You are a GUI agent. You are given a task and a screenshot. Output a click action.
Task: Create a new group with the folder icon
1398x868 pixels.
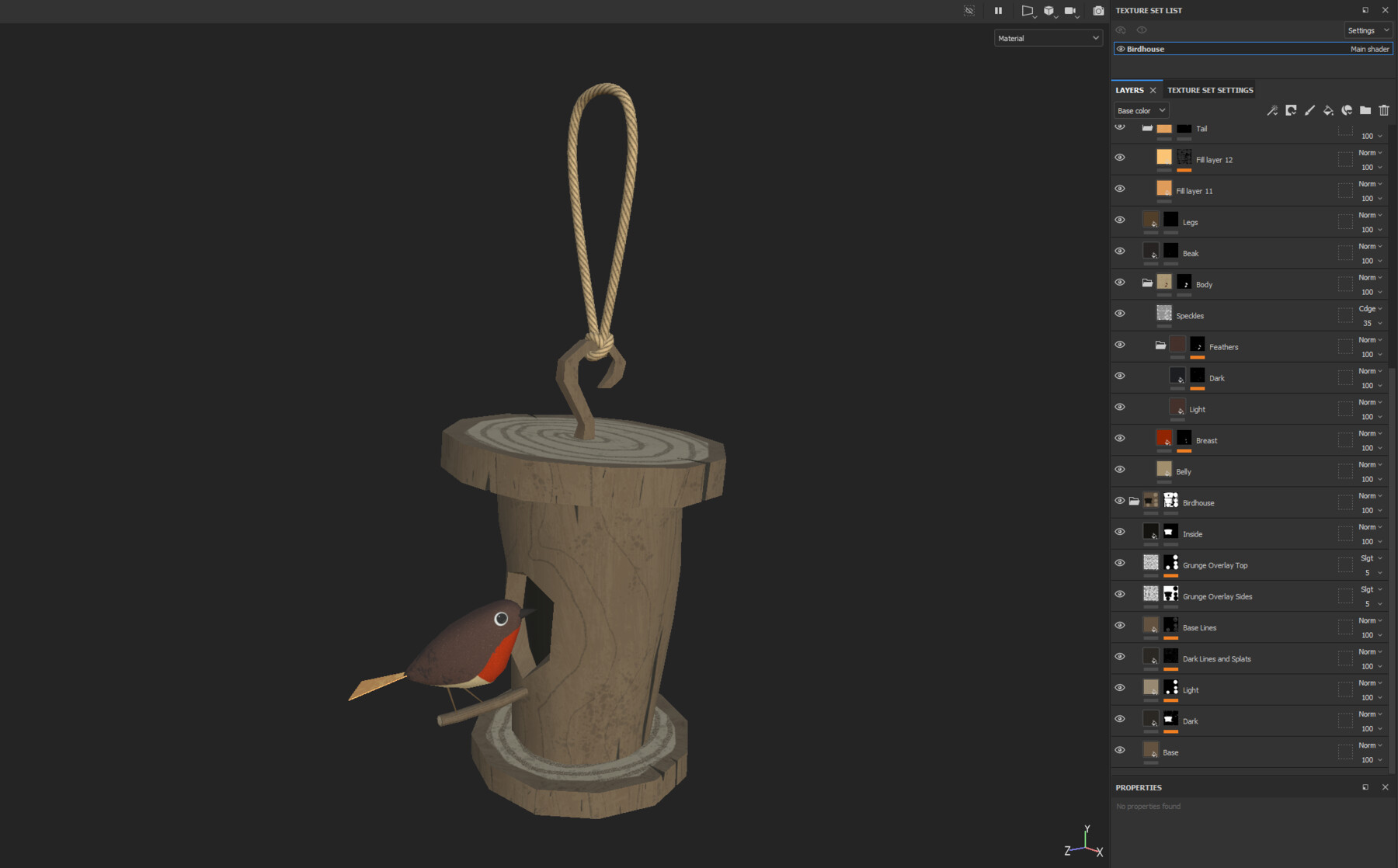pyautogui.click(x=1365, y=110)
